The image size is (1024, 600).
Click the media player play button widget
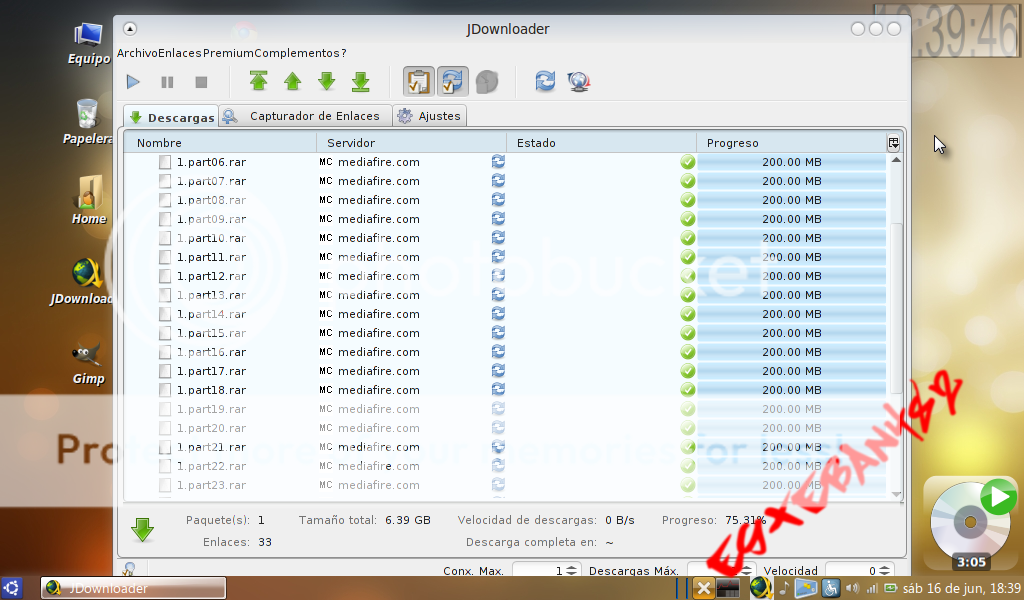[999, 497]
